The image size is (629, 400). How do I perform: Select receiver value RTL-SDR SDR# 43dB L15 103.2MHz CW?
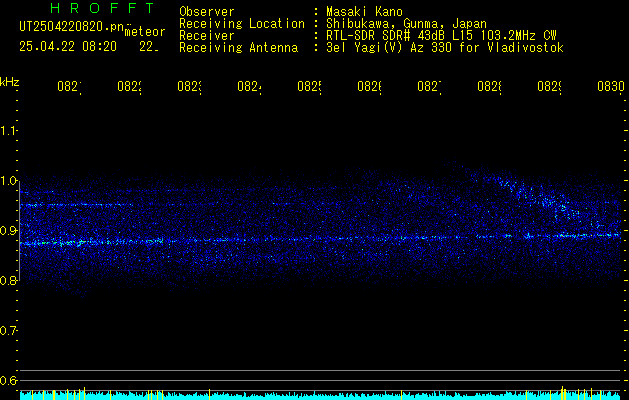tap(441, 36)
